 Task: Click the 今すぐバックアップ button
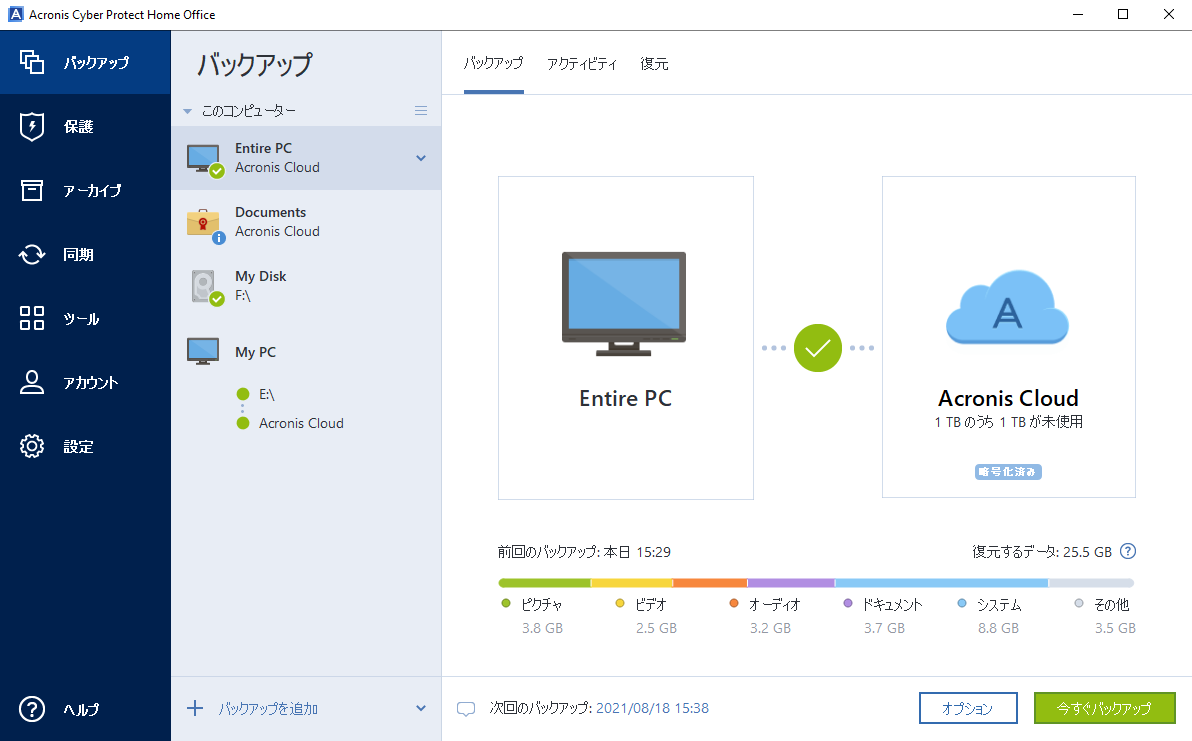(x=1104, y=707)
